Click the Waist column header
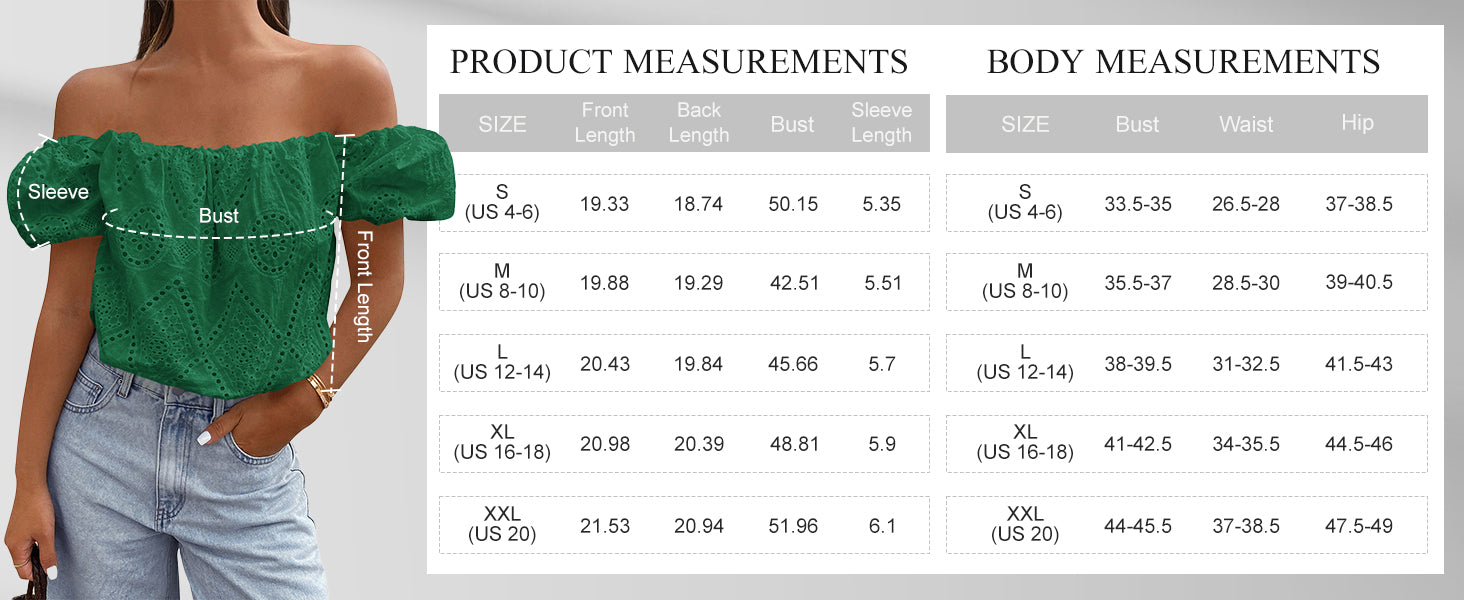Image resolution: width=1464 pixels, height=600 pixels. (x=1246, y=125)
